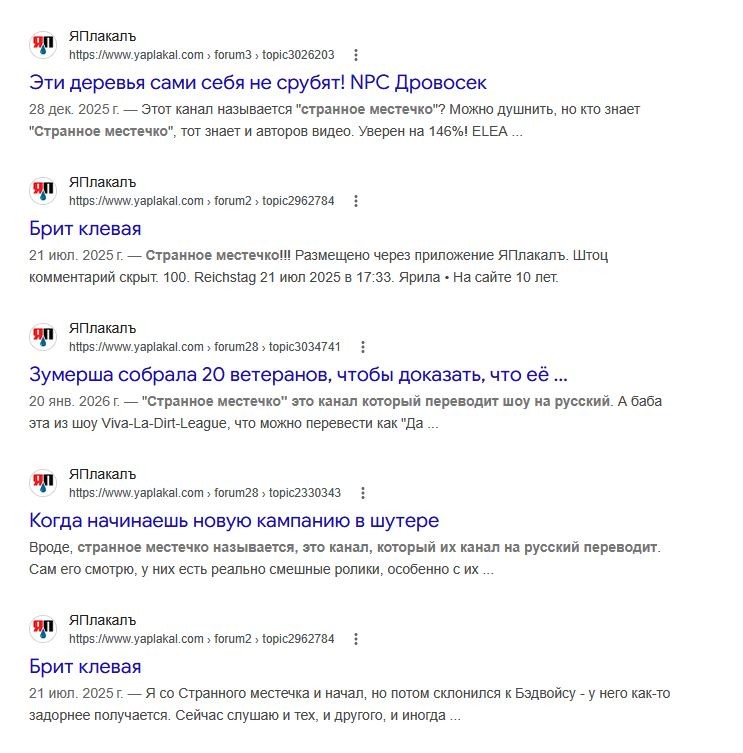Open three-dot menu for topic3034741 result
743x753 pixels.
363,347
